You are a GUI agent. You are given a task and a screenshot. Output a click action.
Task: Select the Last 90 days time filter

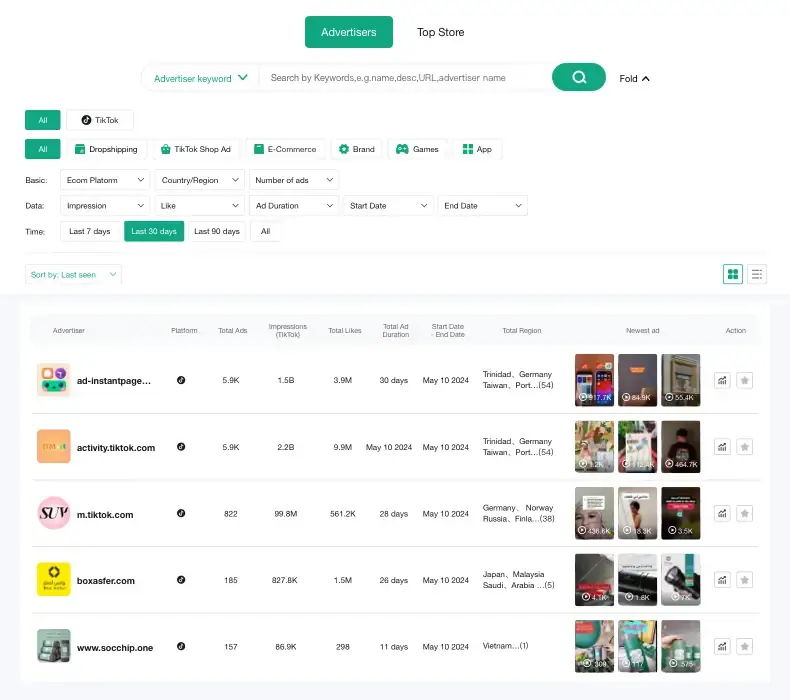point(217,231)
